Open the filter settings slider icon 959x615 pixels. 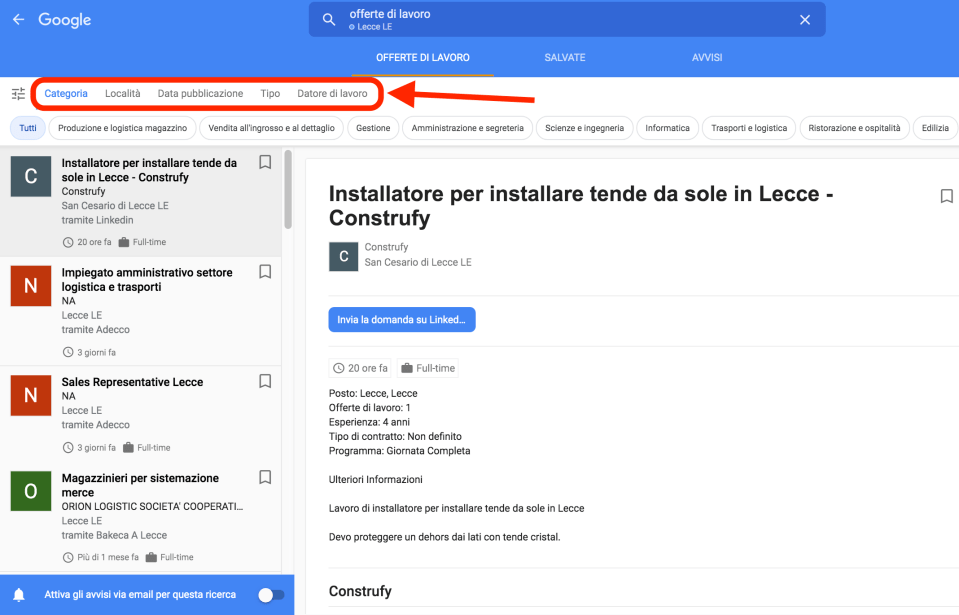18,94
